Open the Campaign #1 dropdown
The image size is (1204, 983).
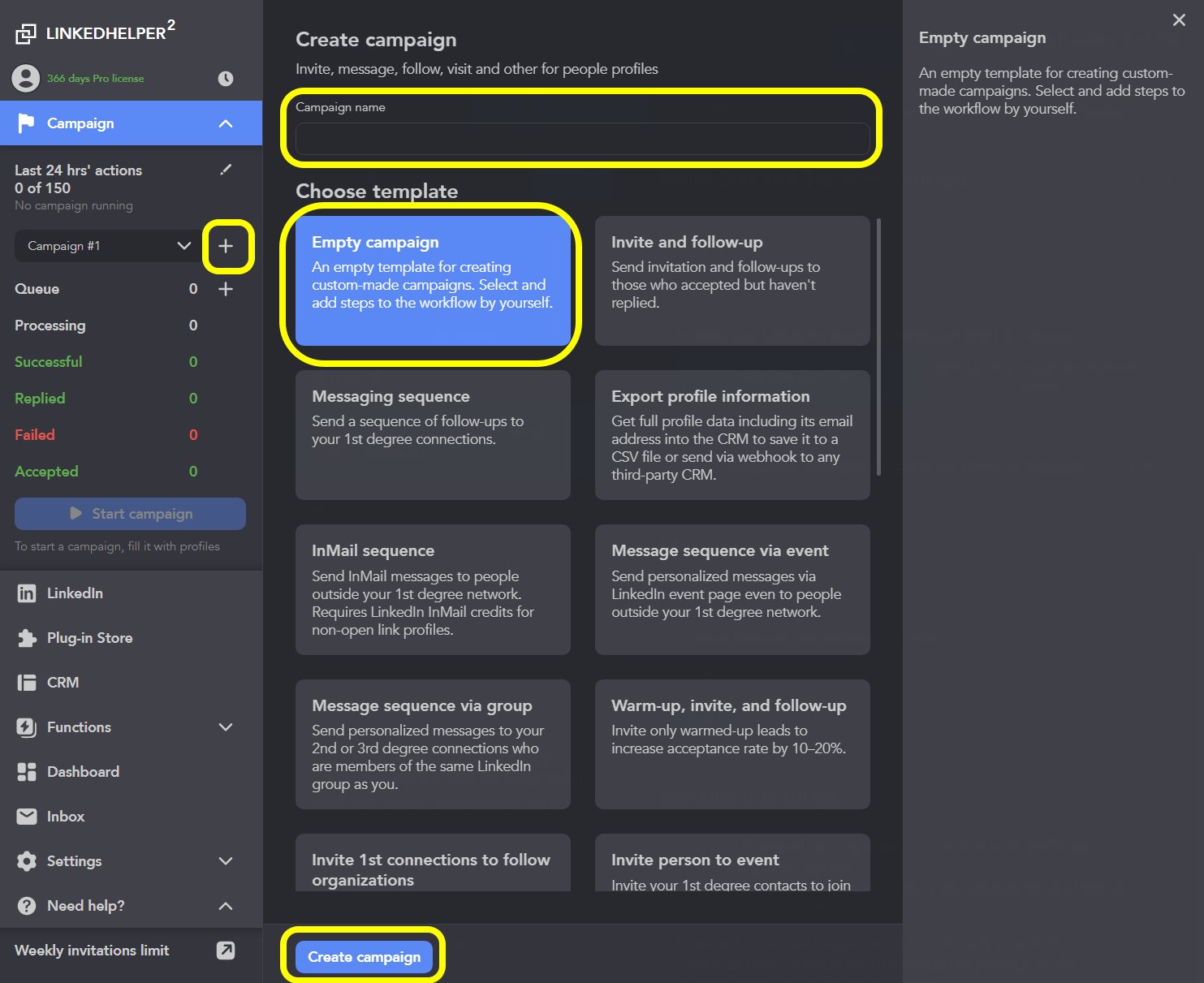click(x=106, y=246)
